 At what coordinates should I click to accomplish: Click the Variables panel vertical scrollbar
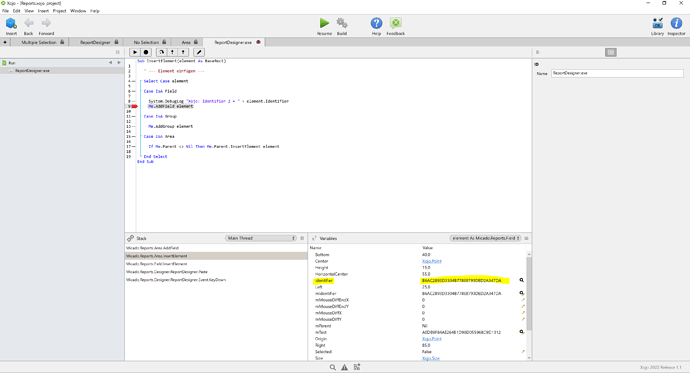tap(529, 295)
